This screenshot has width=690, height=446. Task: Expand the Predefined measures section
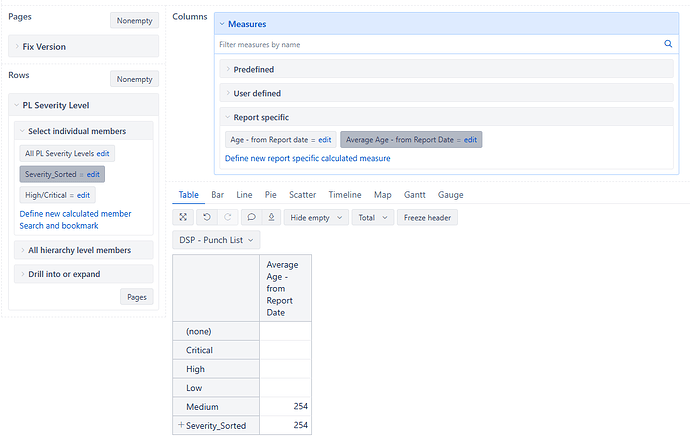coord(253,69)
